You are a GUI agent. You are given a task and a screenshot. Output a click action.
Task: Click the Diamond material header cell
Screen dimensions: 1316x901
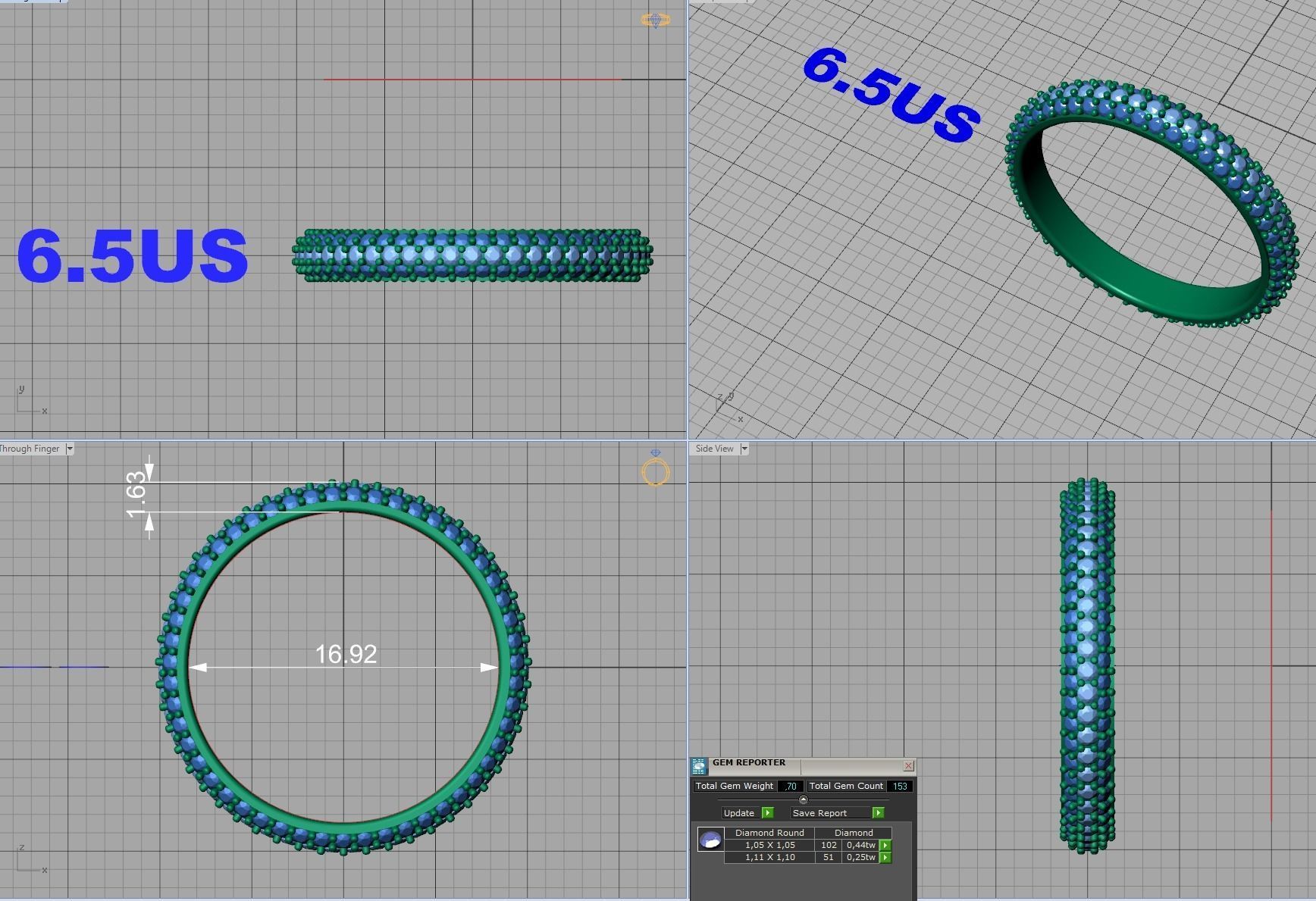click(854, 833)
